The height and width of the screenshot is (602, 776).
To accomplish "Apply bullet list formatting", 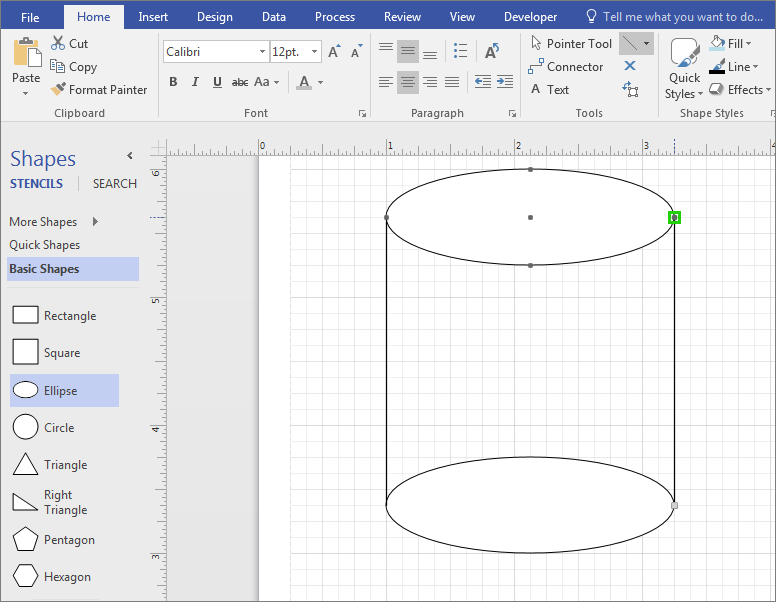I will coord(460,51).
